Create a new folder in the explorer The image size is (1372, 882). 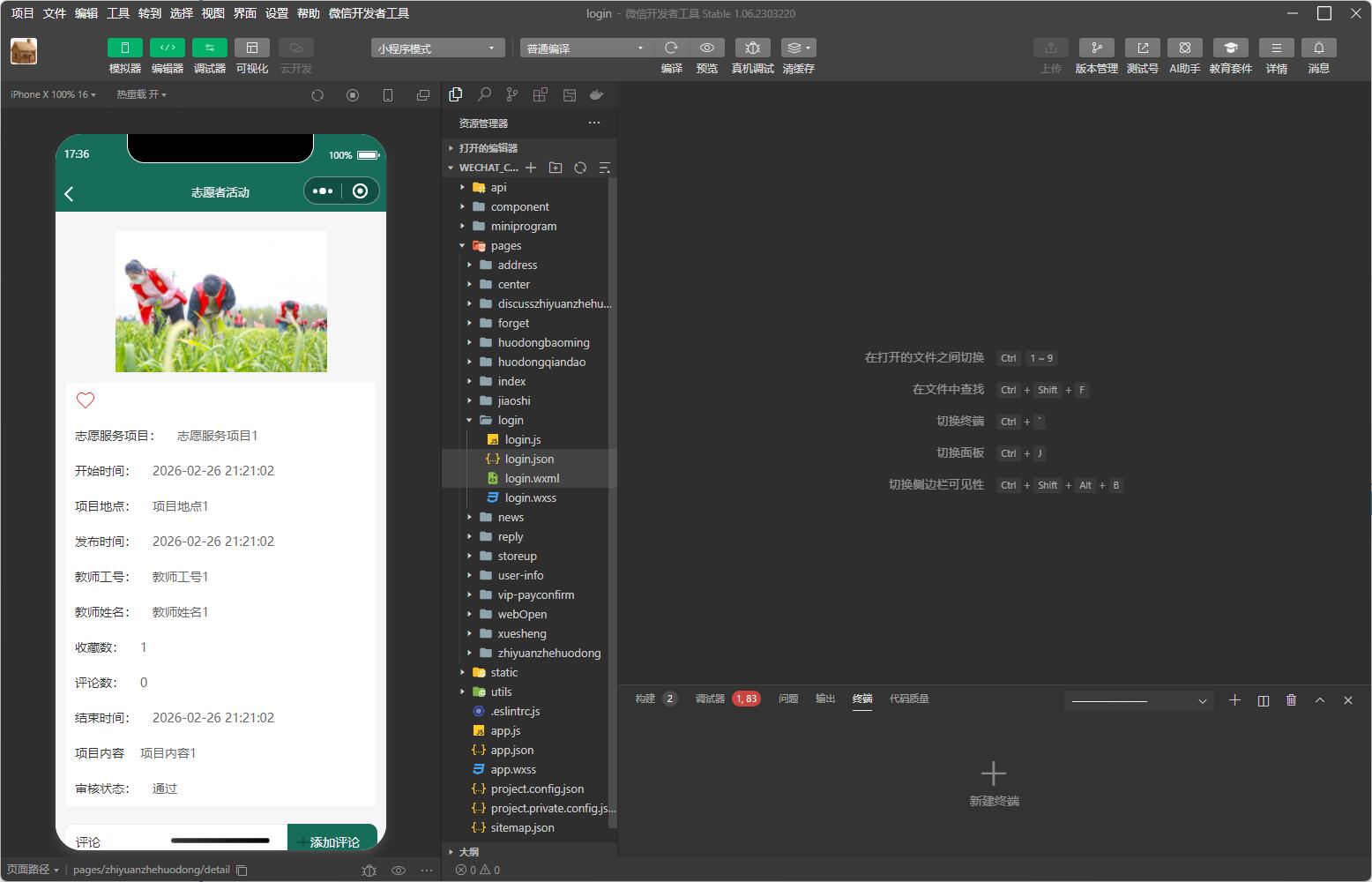pos(556,168)
